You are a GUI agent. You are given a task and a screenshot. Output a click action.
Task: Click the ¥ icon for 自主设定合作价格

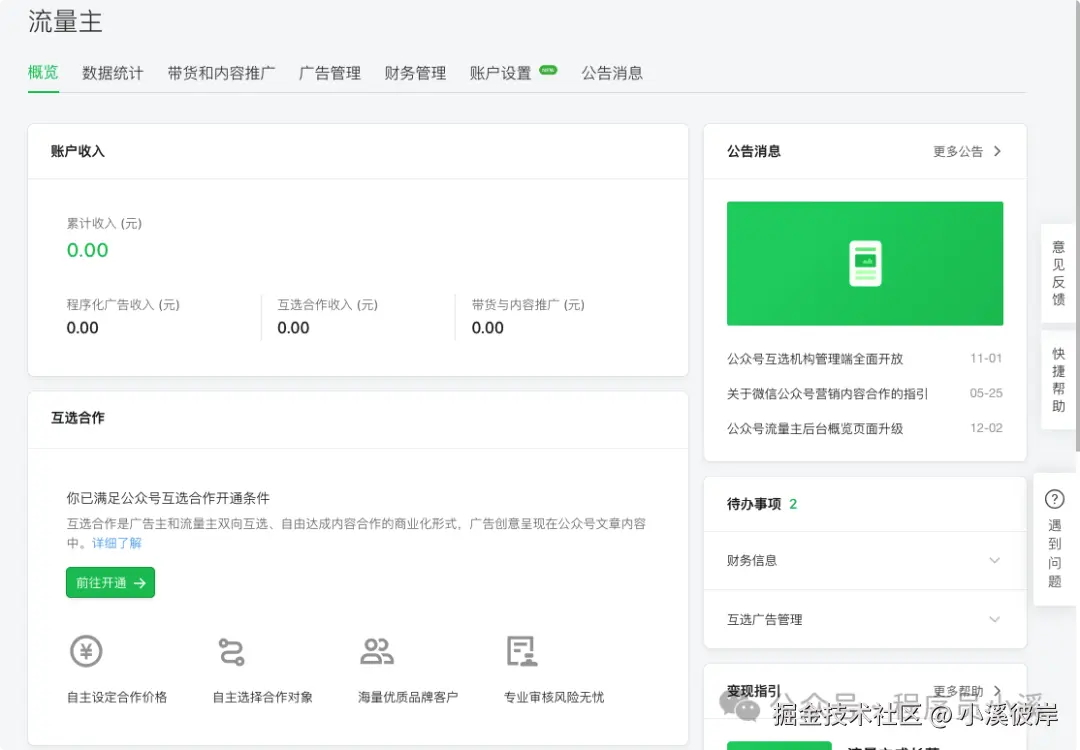86,651
